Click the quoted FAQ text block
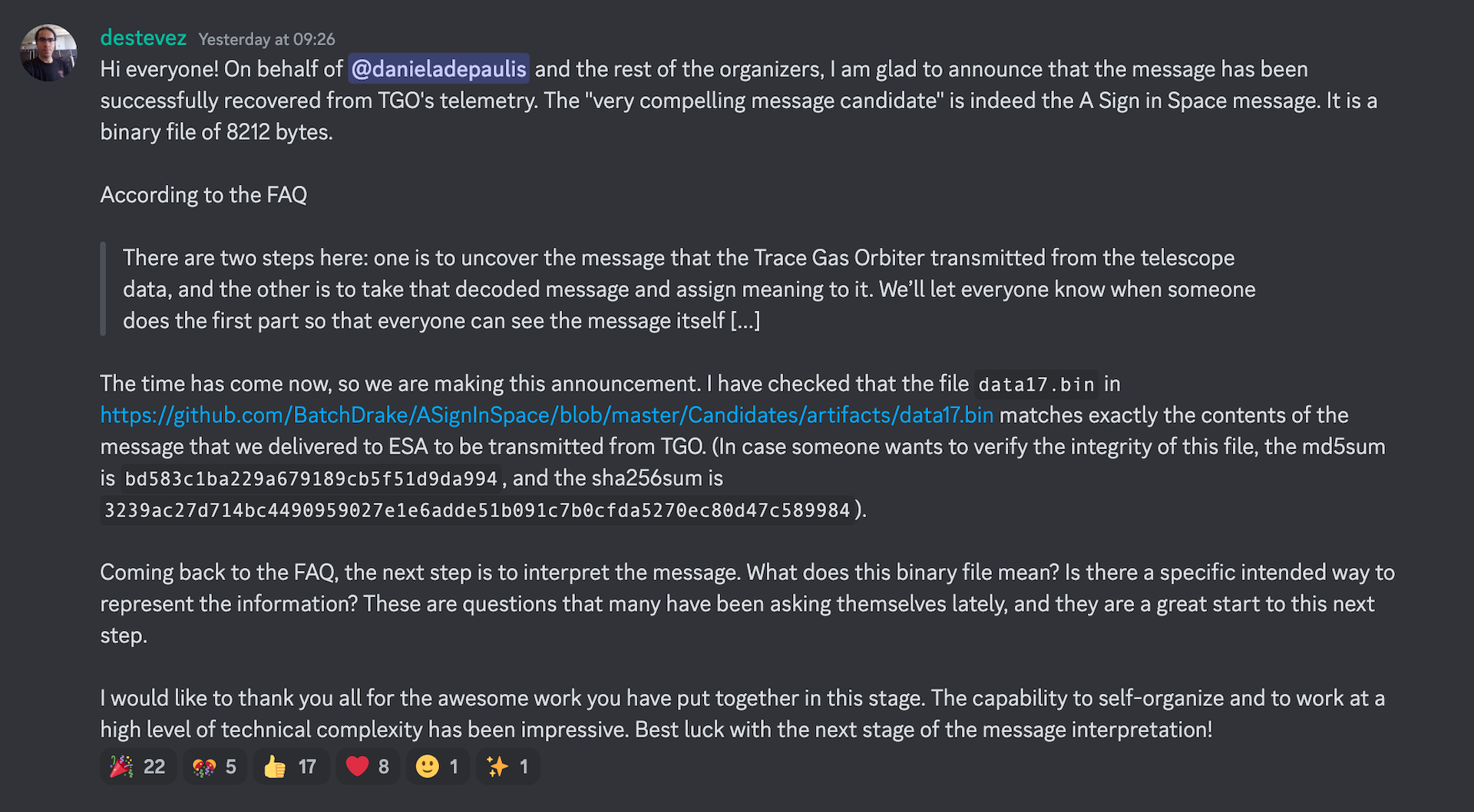The width and height of the screenshot is (1474, 812). pos(689,289)
